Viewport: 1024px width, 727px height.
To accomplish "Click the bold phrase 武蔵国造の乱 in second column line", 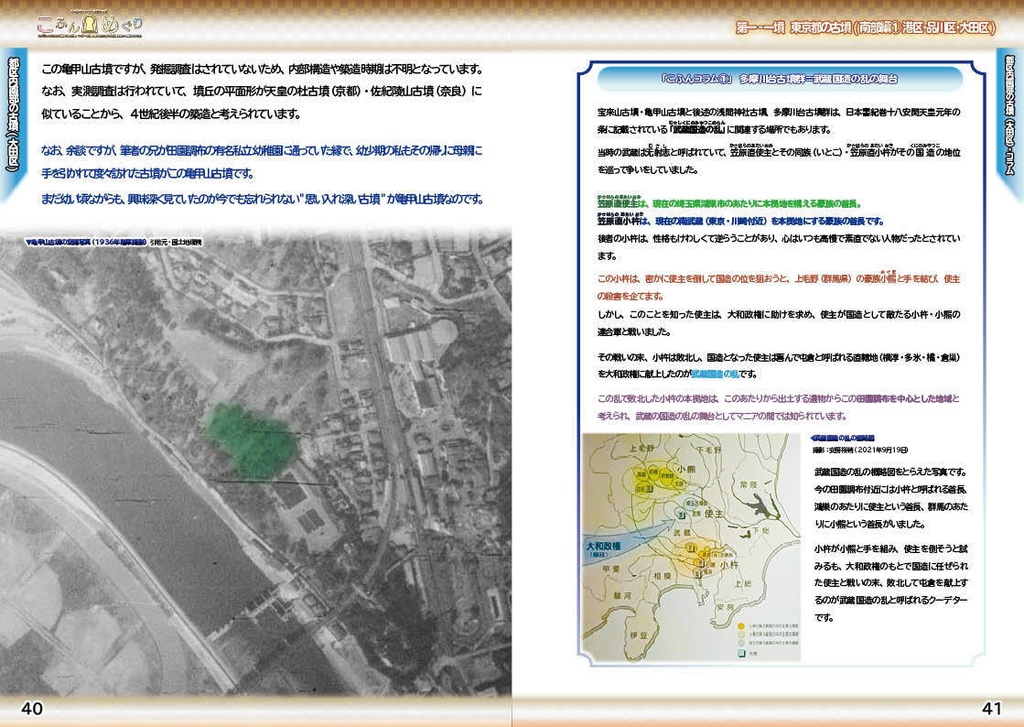I will click(x=698, y=129).
